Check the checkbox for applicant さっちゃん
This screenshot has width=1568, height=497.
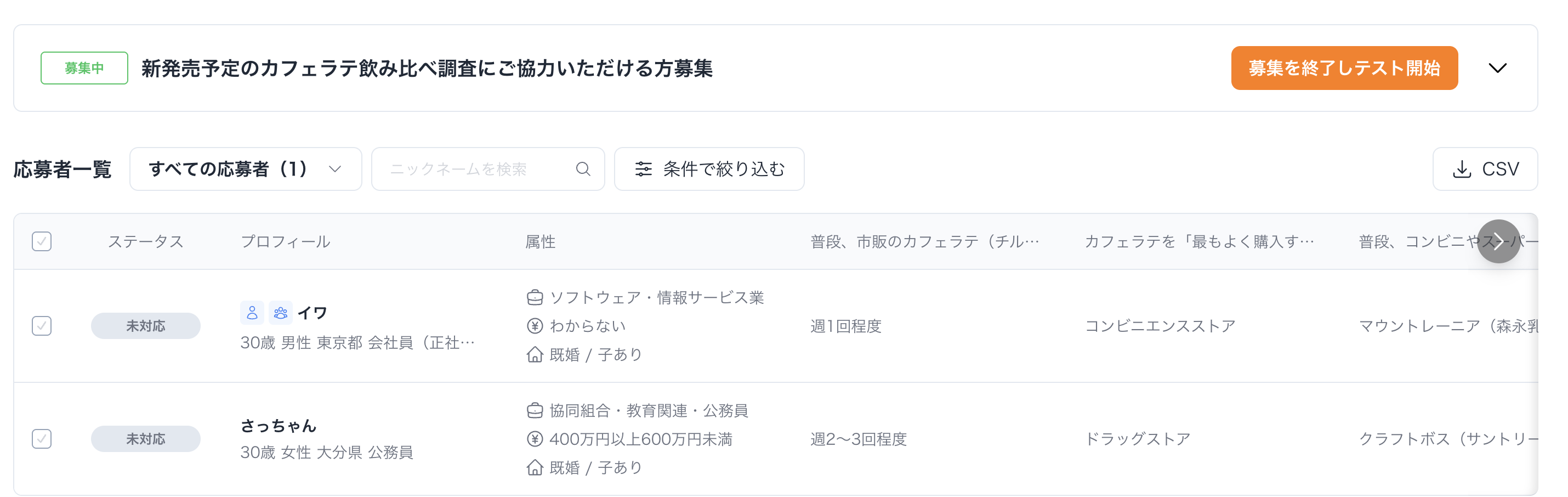(x=41, y=438)
